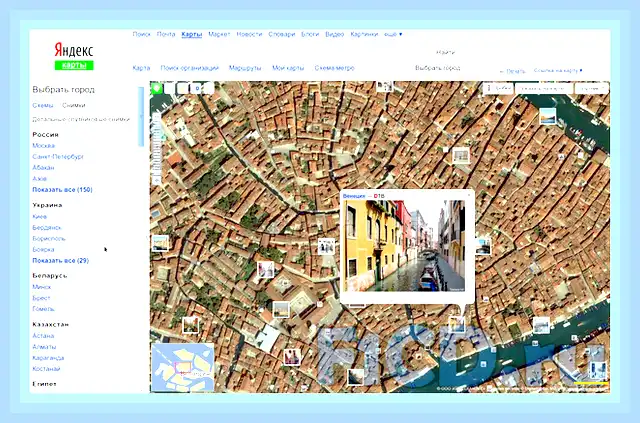
Task: Open Словари in the top navigation
Action: [x=282, y=34]
